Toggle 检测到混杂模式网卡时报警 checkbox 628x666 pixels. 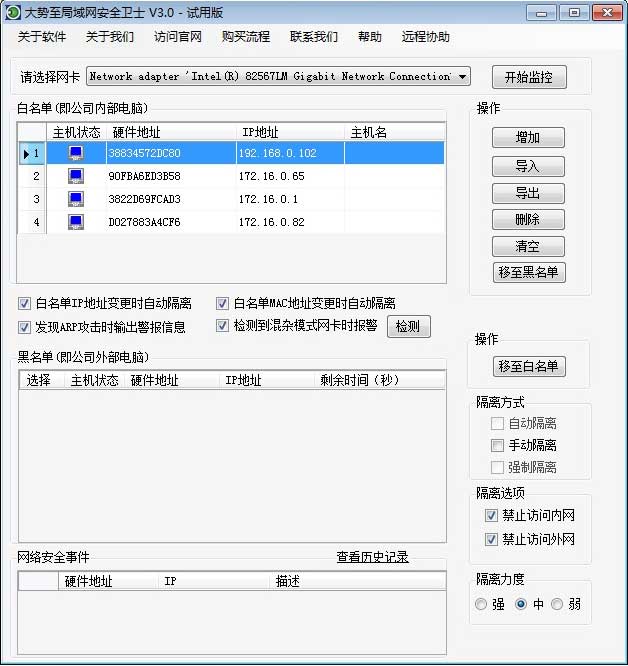coord(222,326)
